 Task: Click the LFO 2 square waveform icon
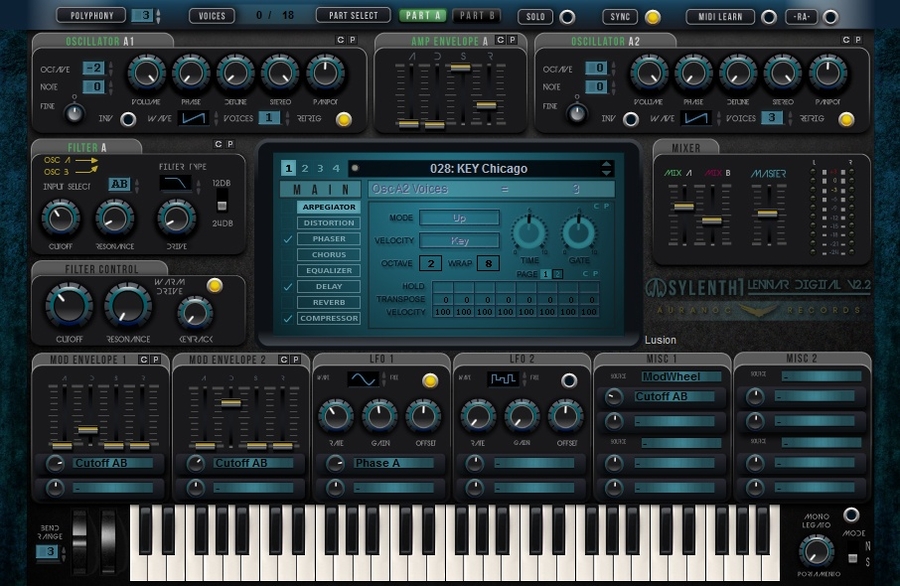pos(502,380)
